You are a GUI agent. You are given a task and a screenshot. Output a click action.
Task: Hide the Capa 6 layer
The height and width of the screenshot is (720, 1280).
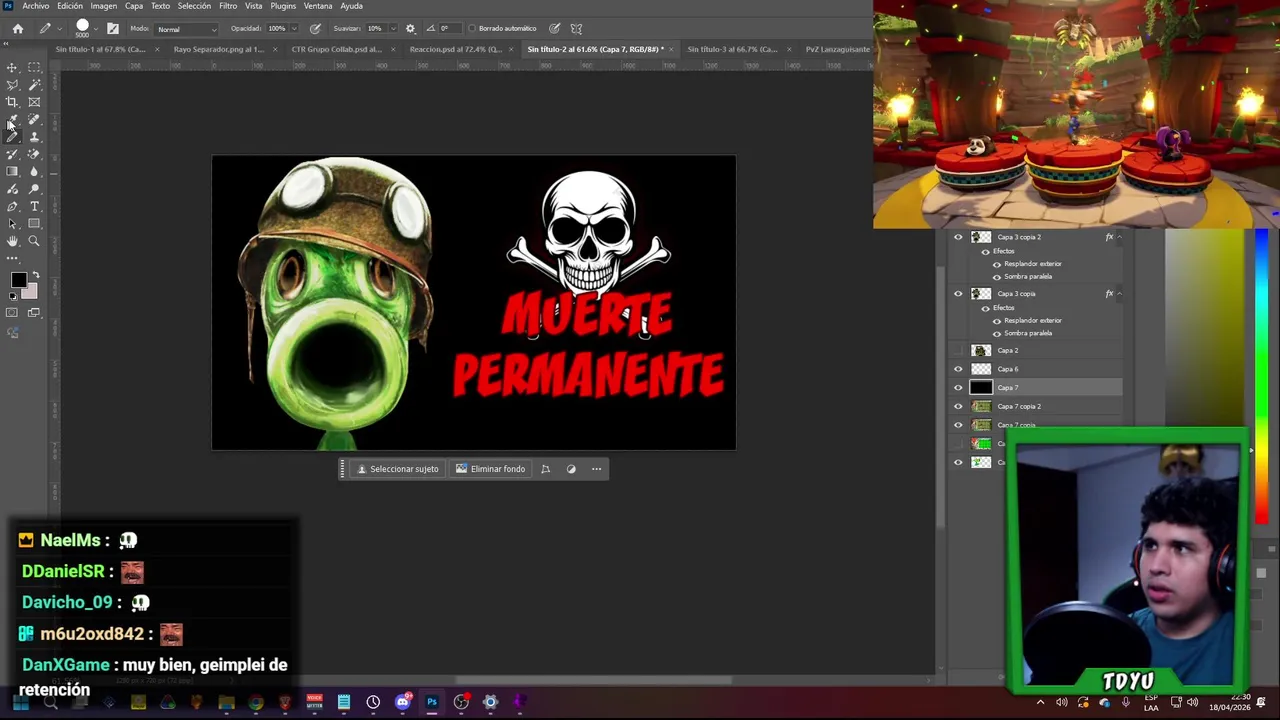(958, 369)
